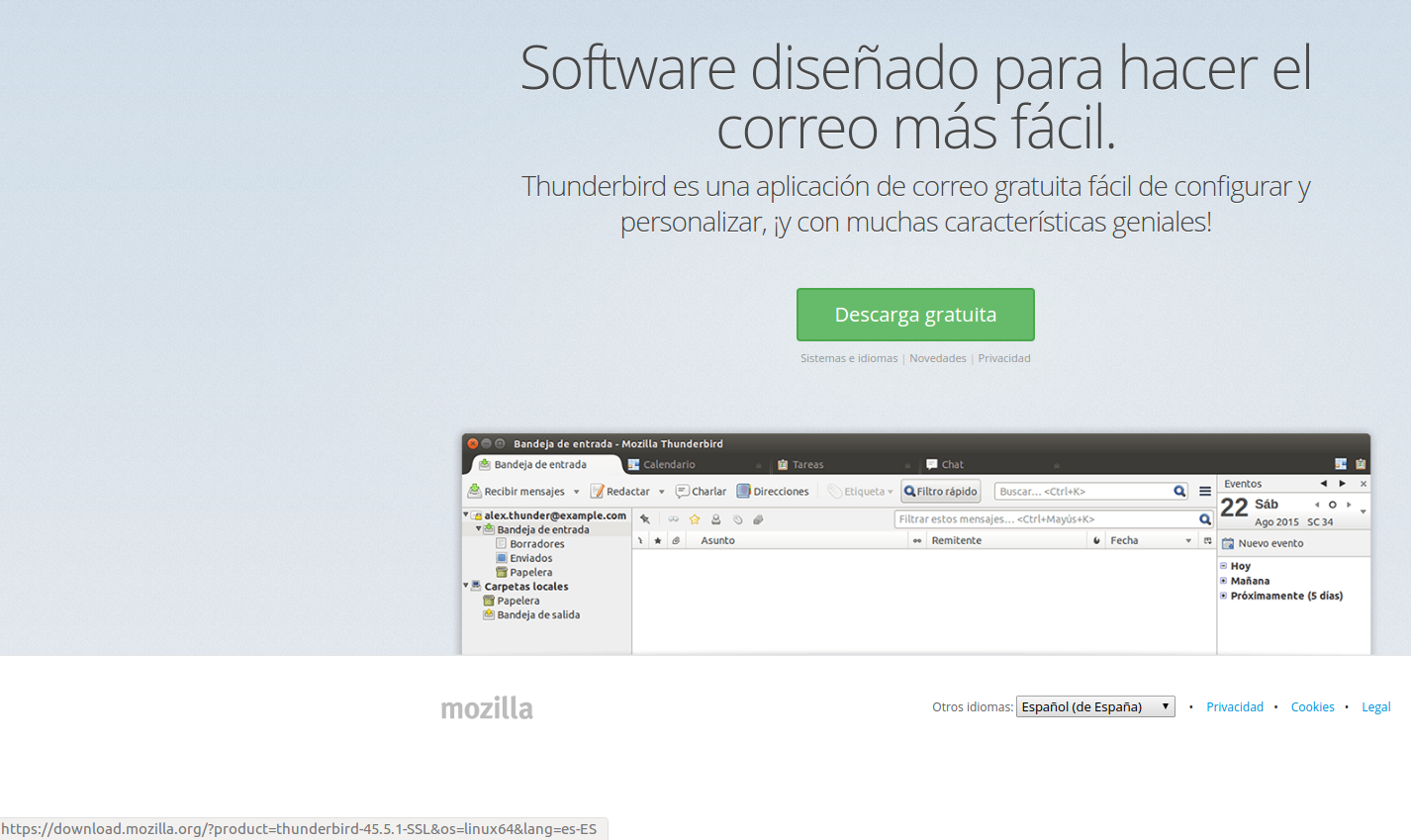Click the magnifier icon in the Buscar field
Viewport: 1411px width, 840px height.
point(1179,491)
